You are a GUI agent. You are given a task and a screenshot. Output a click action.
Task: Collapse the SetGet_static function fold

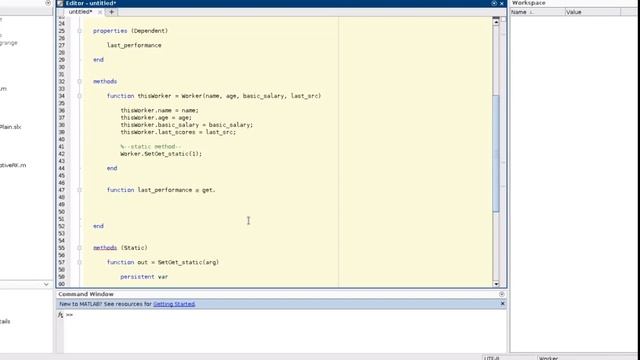tap(80, 262)
